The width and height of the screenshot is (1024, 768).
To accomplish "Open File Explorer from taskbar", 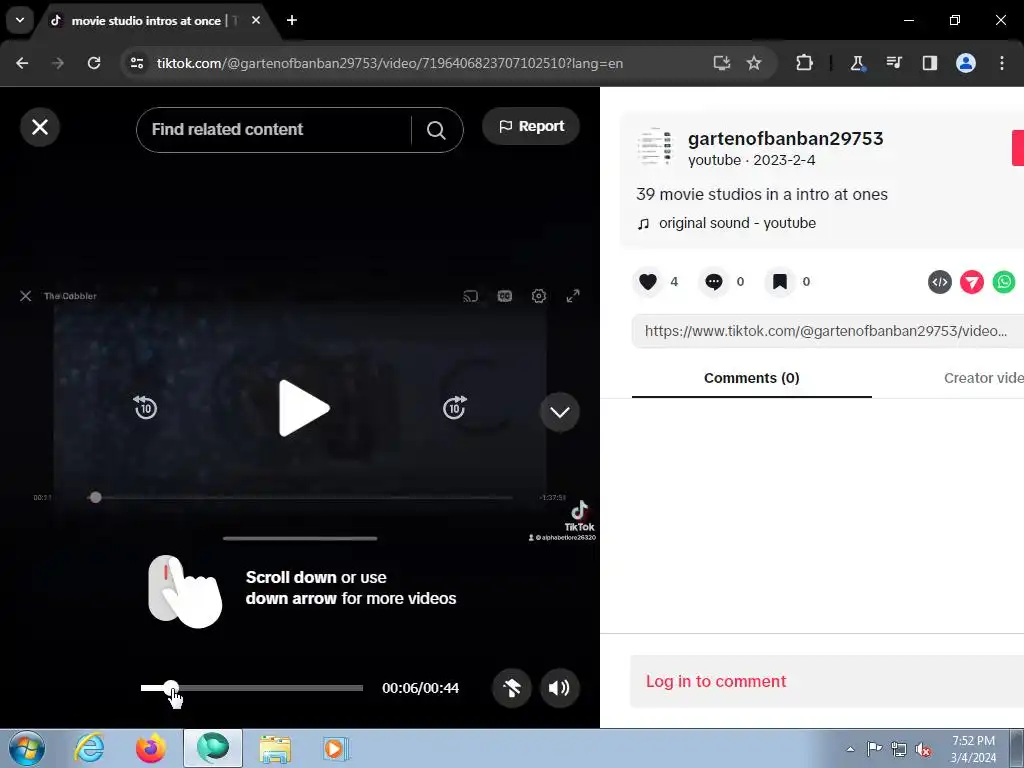I will 275,748.
